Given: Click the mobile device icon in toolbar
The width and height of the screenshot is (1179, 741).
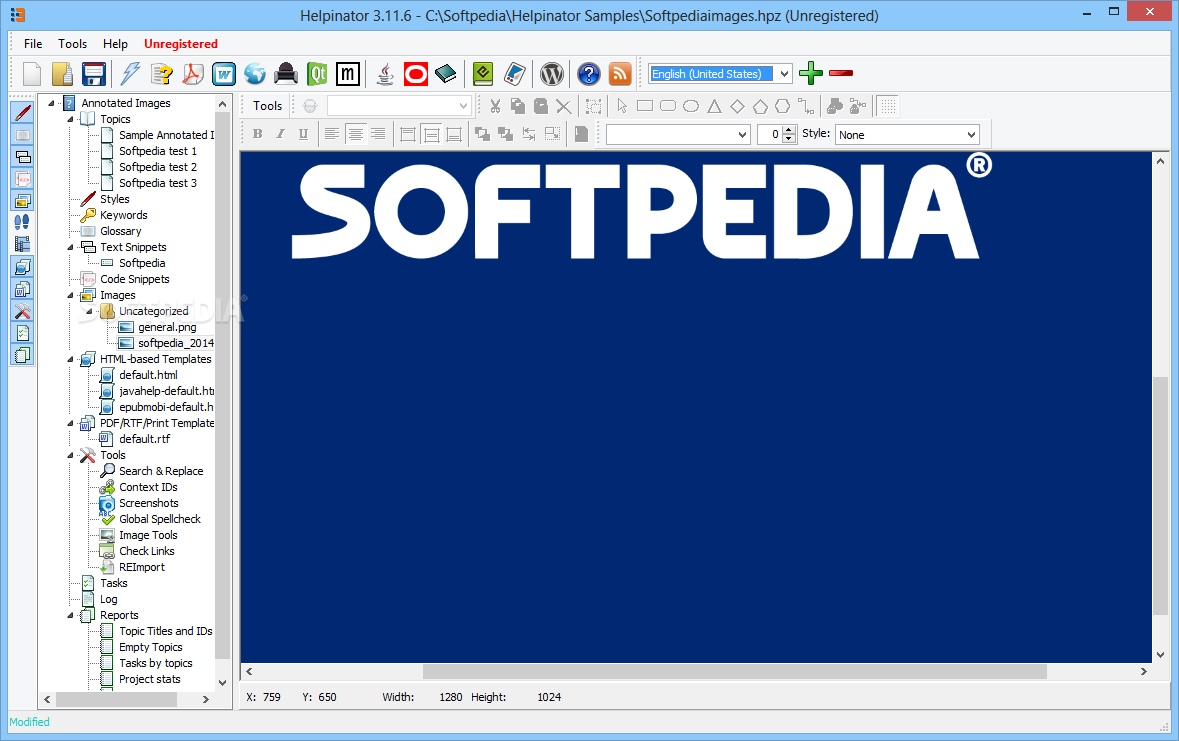Looking at the screenshot, I should 514,74.
